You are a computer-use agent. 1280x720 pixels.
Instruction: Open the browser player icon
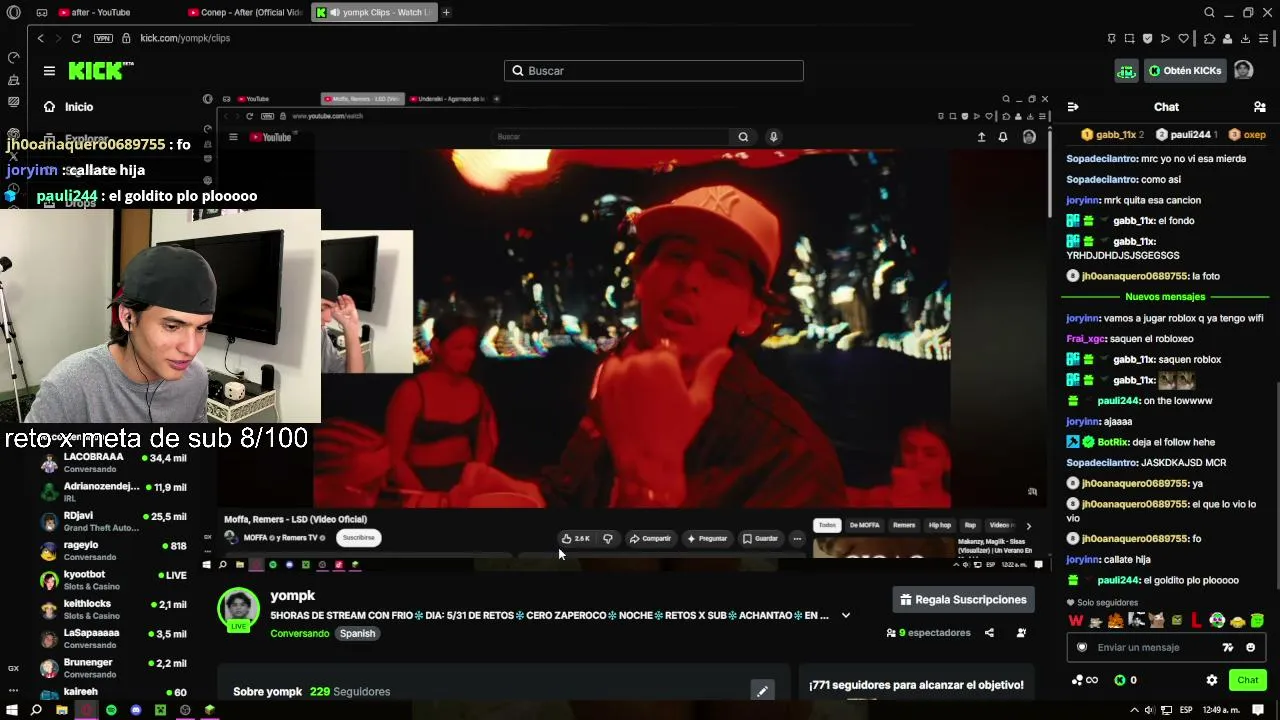tap(1165, 38)
